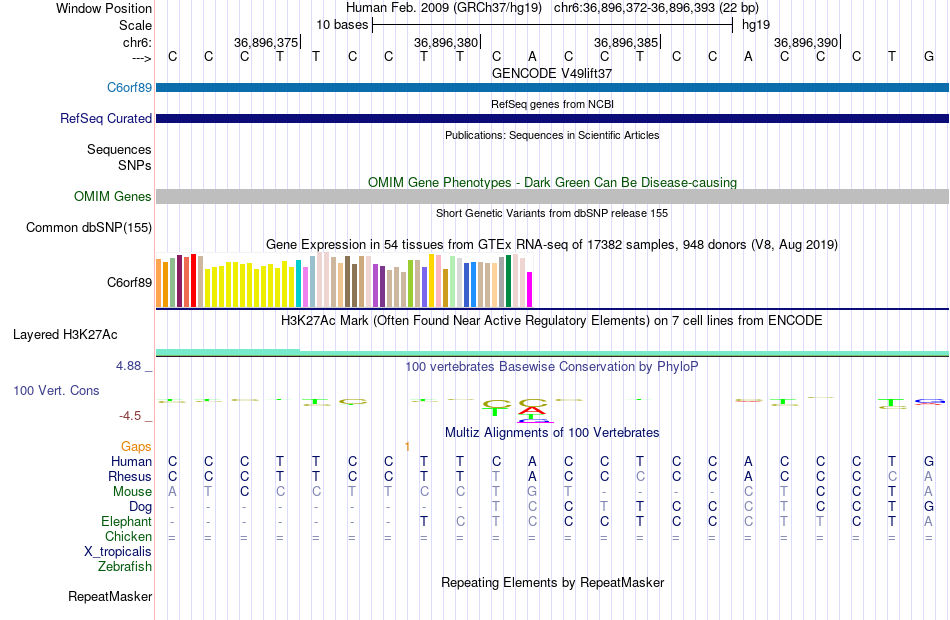Open Multiz Alignments of 100 Vertebrates title

[x=552, y=433]
